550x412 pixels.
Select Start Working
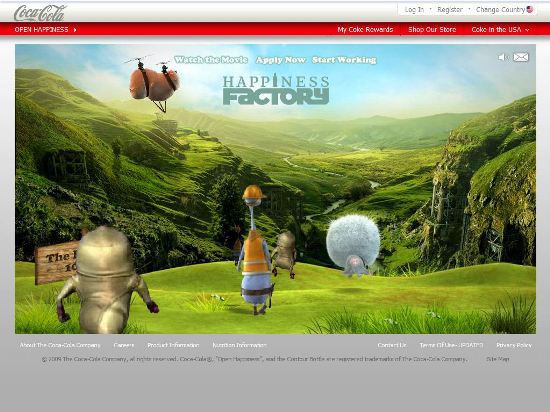point(344,60)
